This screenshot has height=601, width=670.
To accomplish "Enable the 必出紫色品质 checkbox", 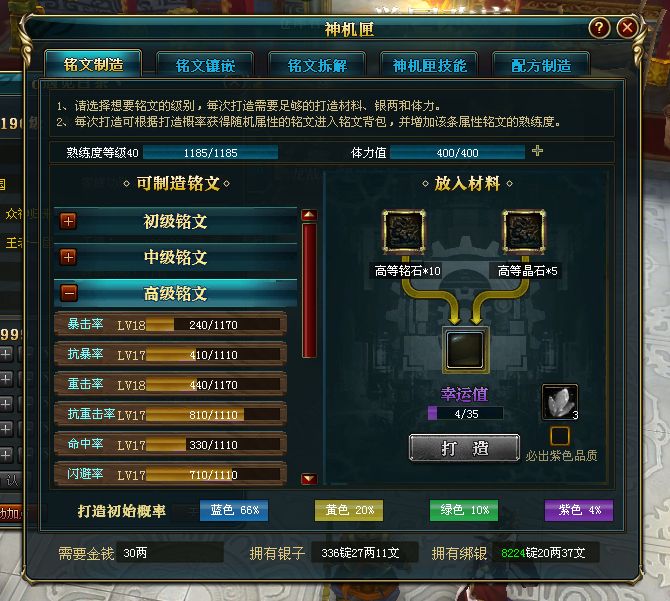I will (560, 436).
